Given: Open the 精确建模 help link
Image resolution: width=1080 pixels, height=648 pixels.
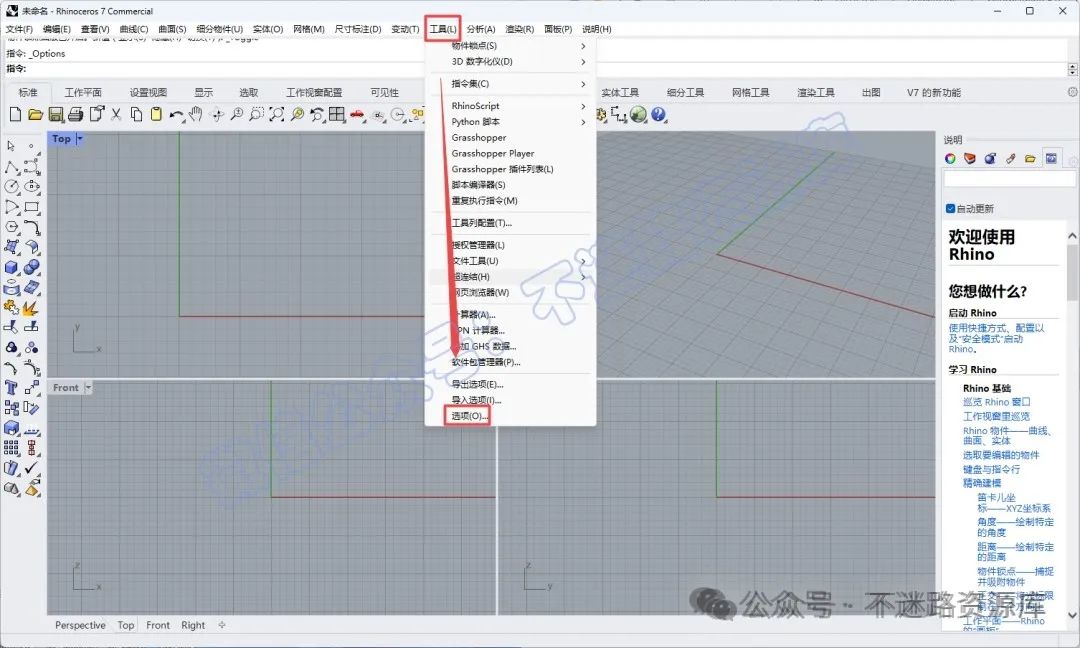Looking at the screenshot, I should [982, 483].
